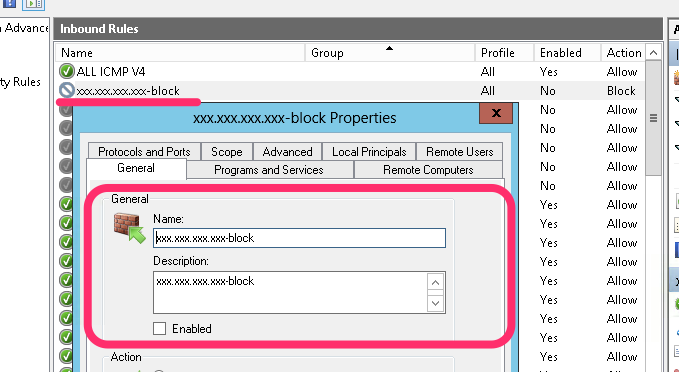Click the firewall brick icon in General
Screen dimensions: 679x372
click(x=129, y=228)
